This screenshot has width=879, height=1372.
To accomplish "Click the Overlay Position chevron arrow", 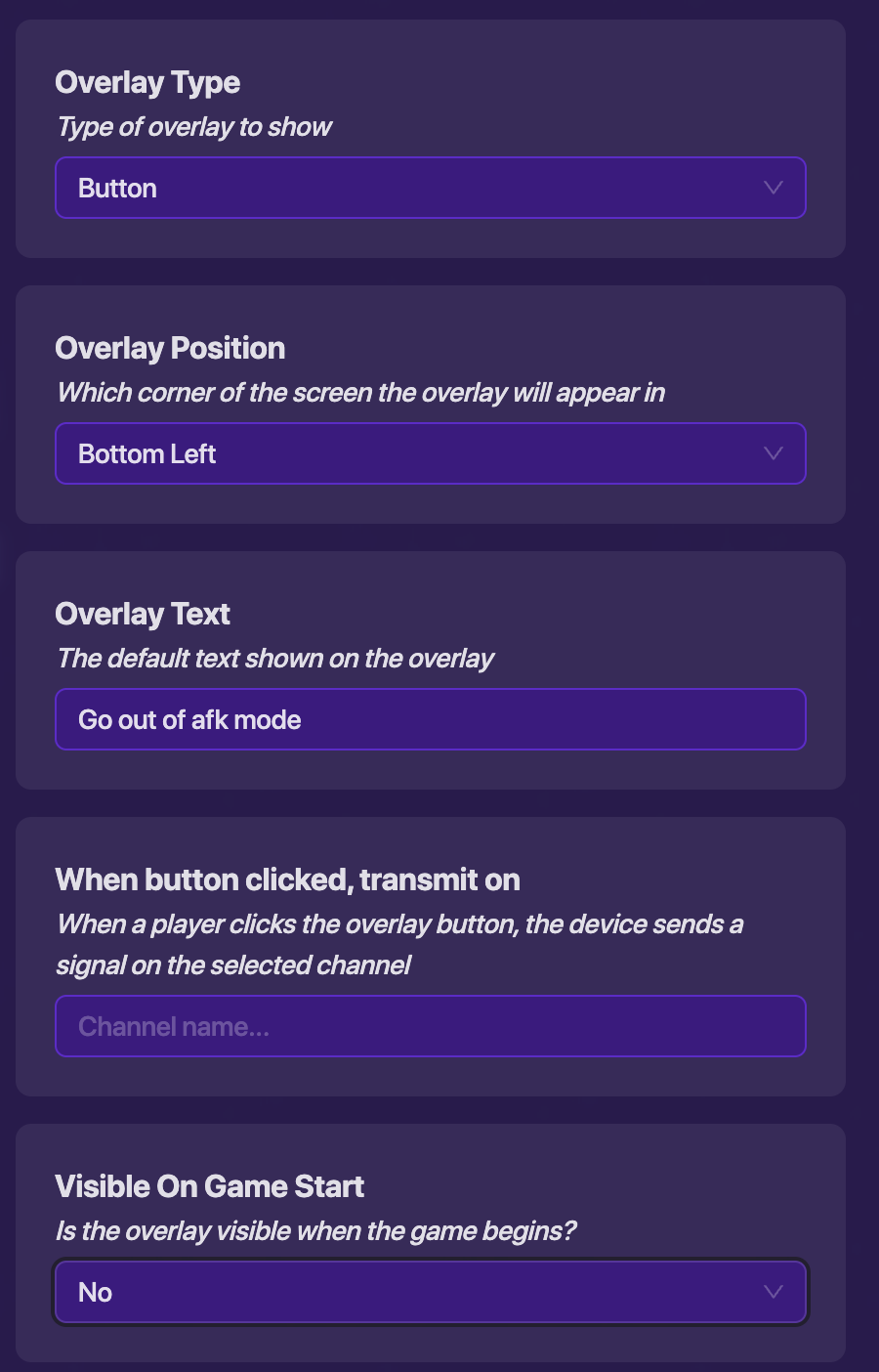I will (x=773, y=453).
